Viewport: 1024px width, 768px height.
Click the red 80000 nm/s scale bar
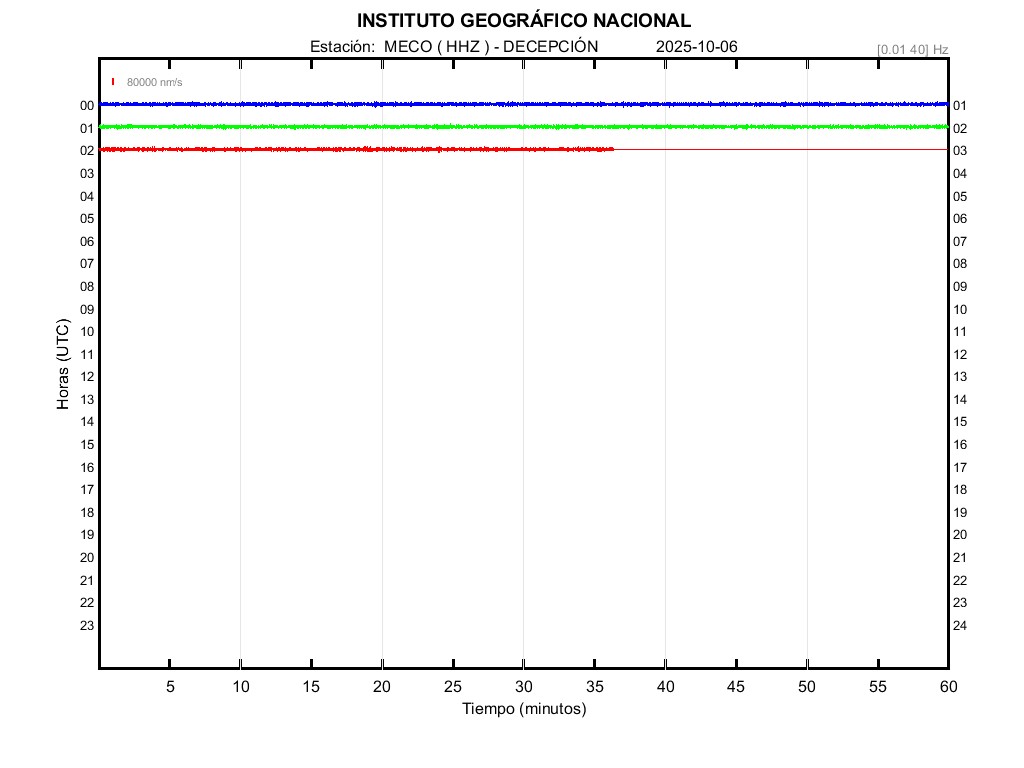113,82
